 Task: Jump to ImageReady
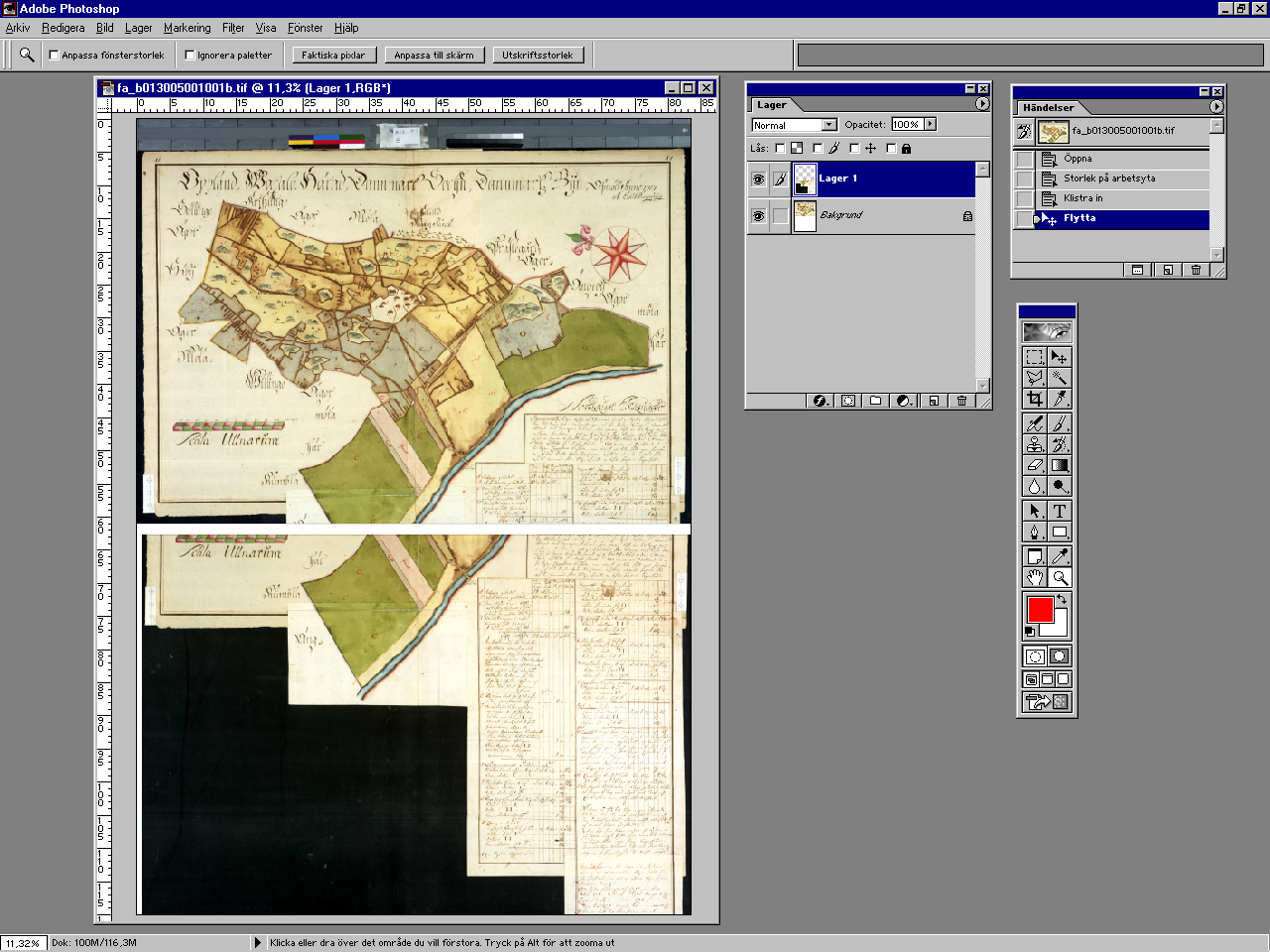(x=1047, y=702)
